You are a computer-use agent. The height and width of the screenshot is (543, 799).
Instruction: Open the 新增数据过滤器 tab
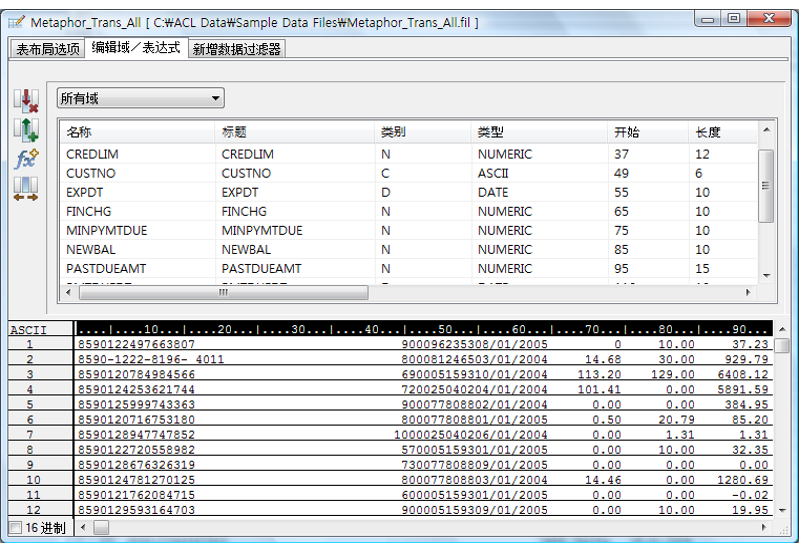237,49
